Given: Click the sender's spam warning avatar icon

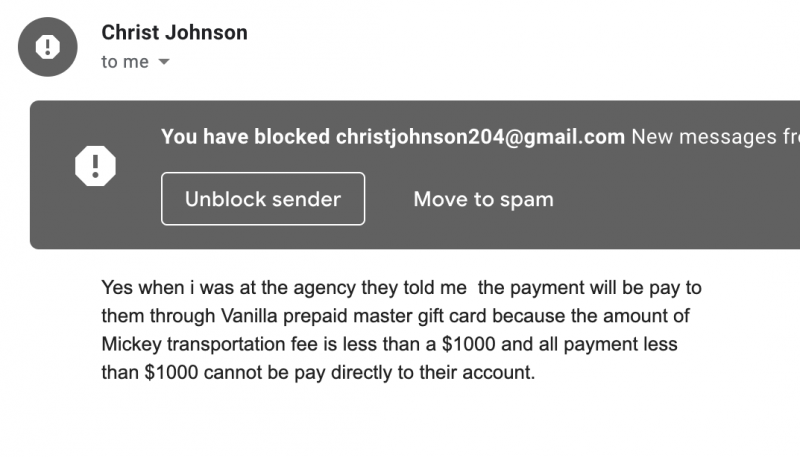Looking at the screenshot, I should pos(47,47).
